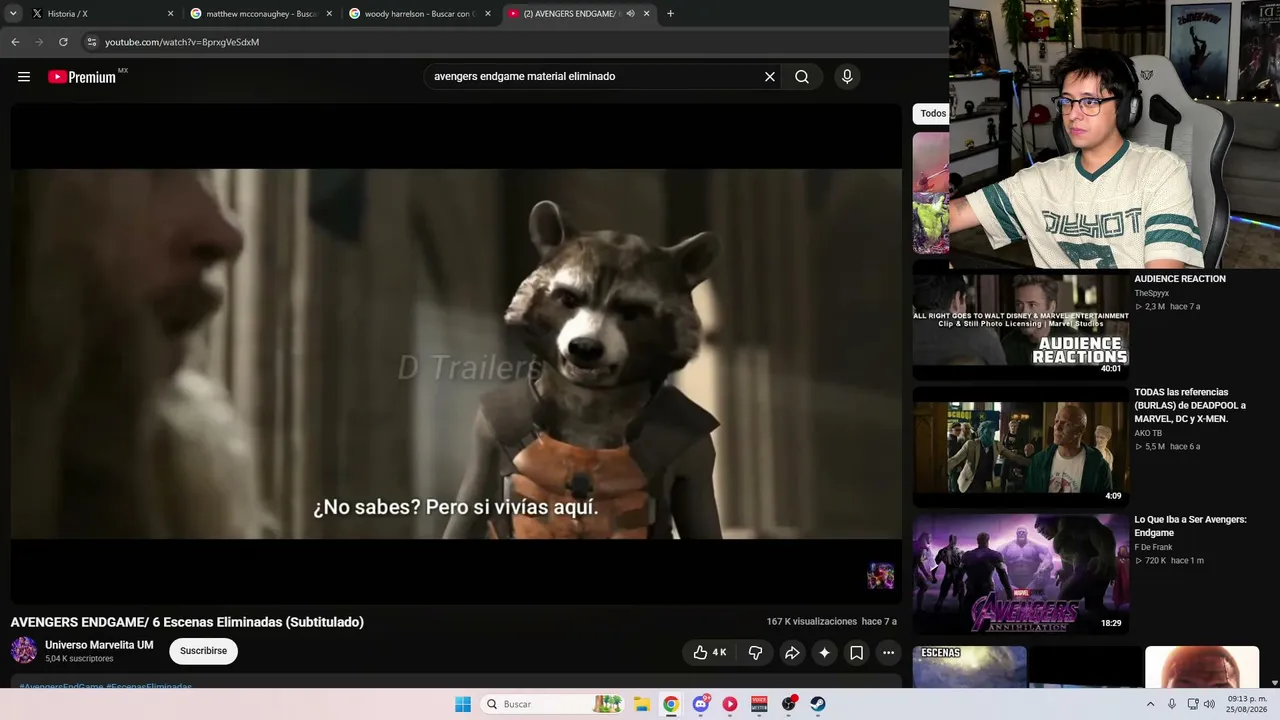The height and width of the screenshot is (720, 1280).
Task: Click the channel watermark in the player corner
Action: point(880,576)
